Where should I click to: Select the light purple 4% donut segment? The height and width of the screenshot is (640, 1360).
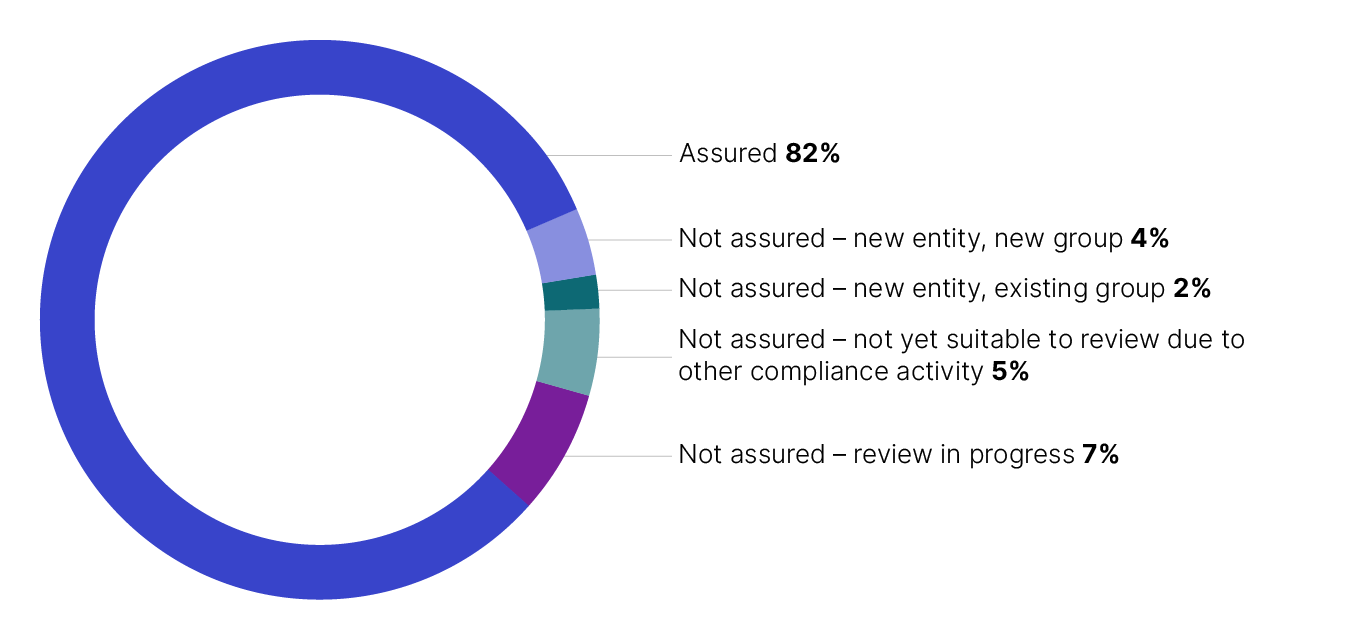[561, 246]
